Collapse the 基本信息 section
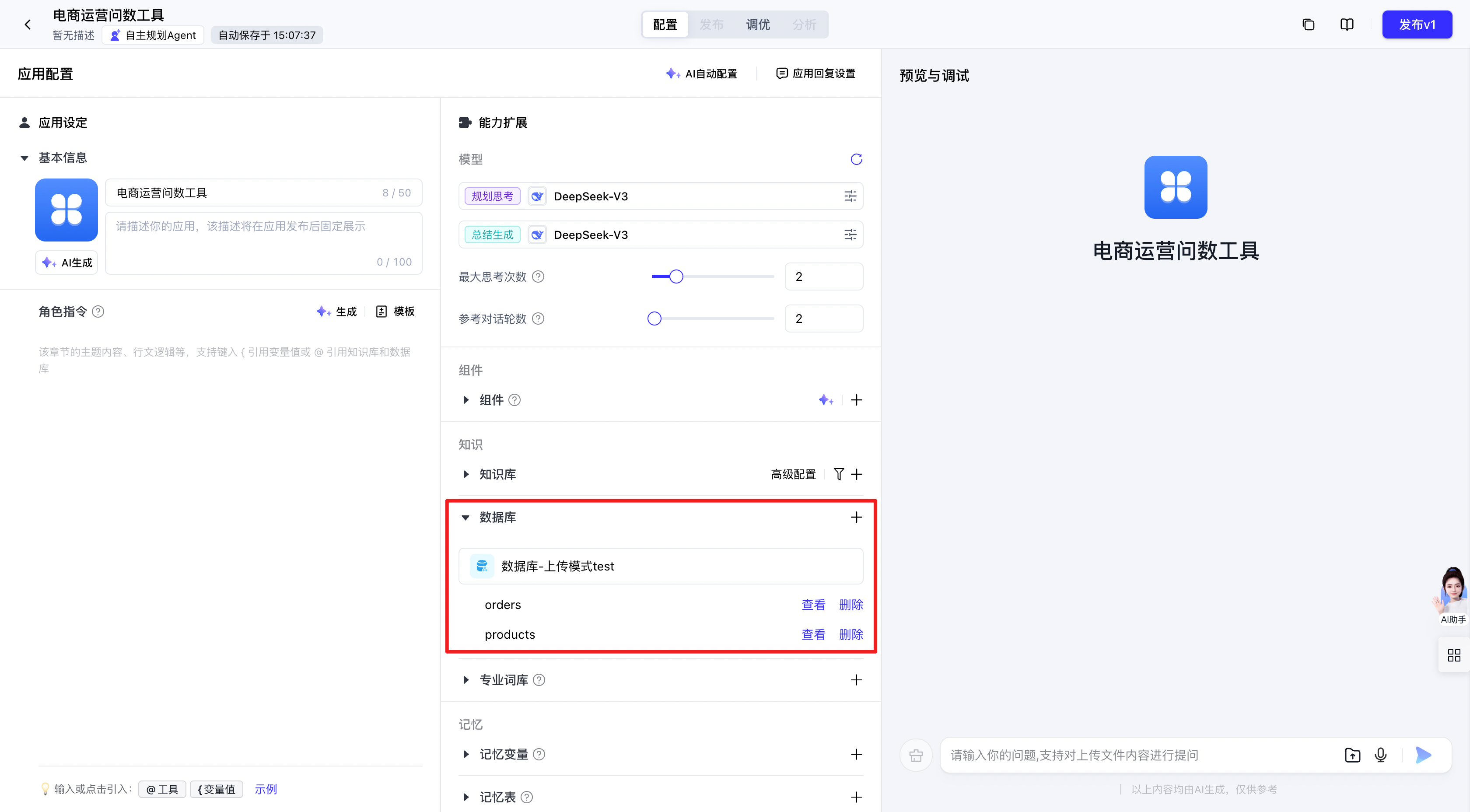This screenshot has width=1470, height=812. coord(24,158)
